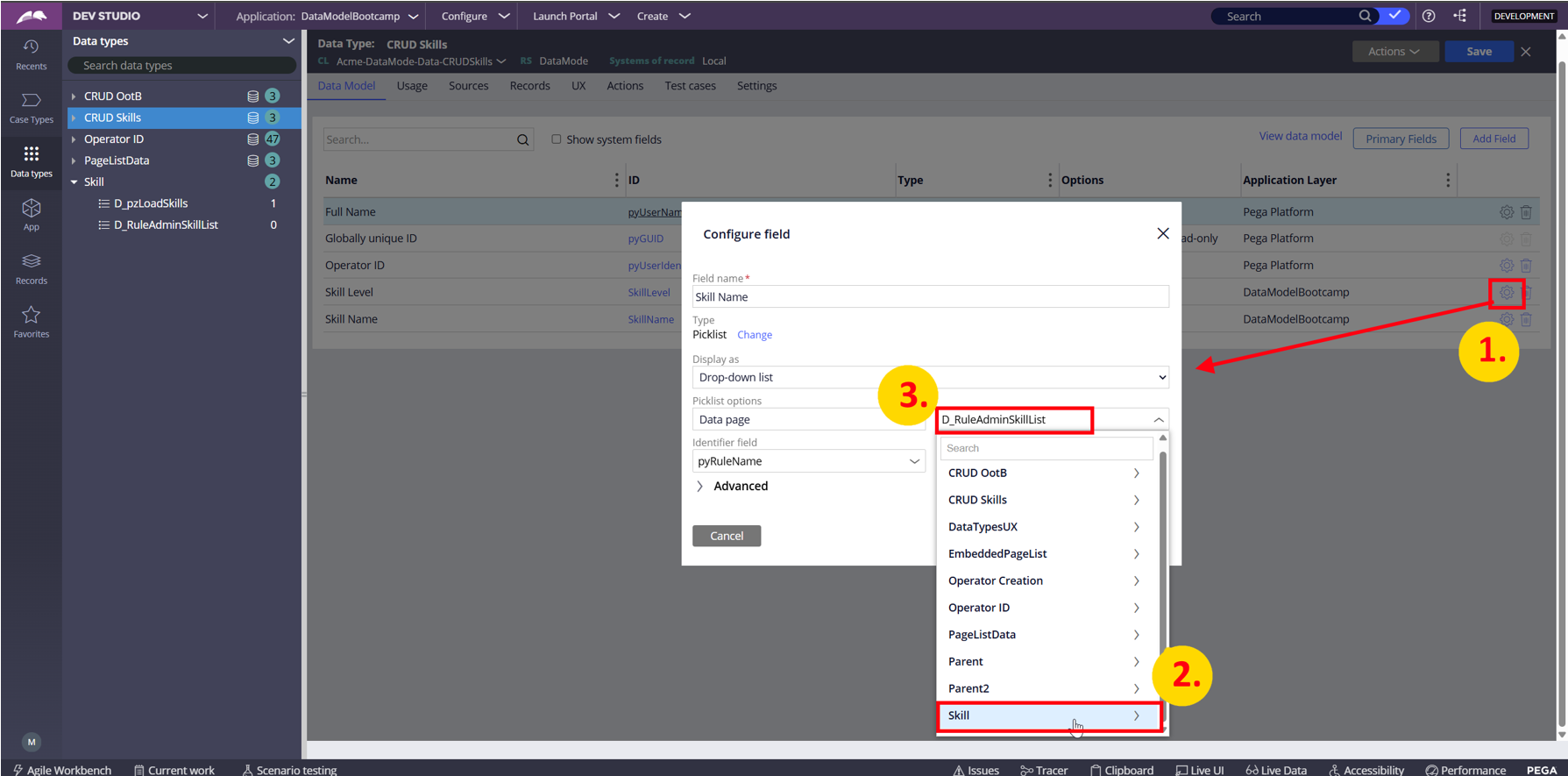Click the Field name input box
The width and height of the screenshot is (1568, 776).
930,297
